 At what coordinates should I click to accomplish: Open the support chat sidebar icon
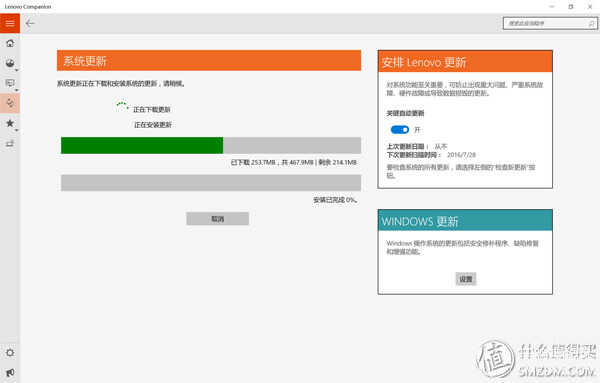tap(10, 83)
